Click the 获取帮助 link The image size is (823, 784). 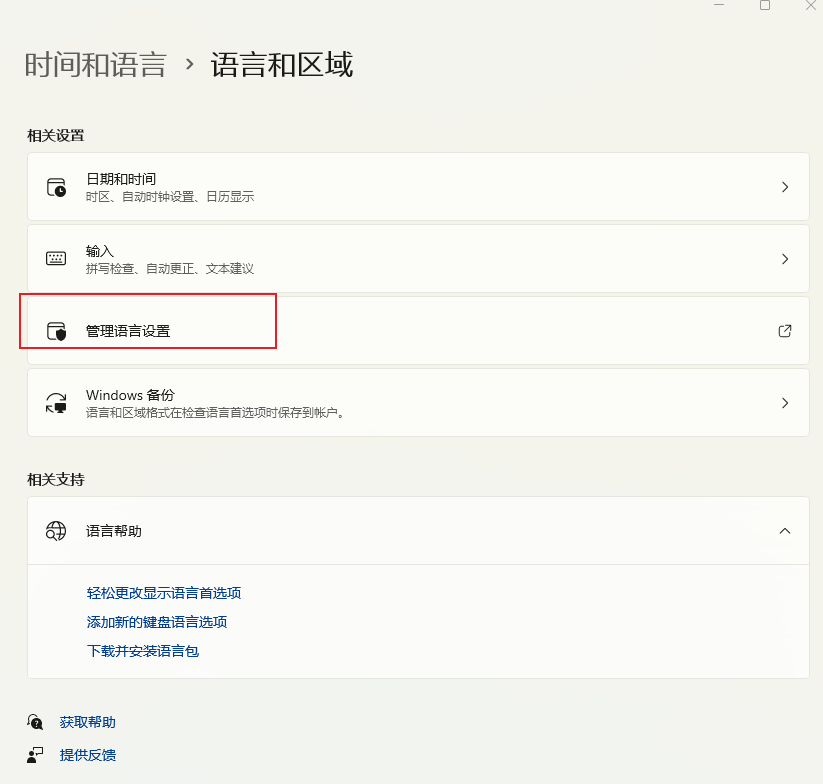(x=88, y=722)
